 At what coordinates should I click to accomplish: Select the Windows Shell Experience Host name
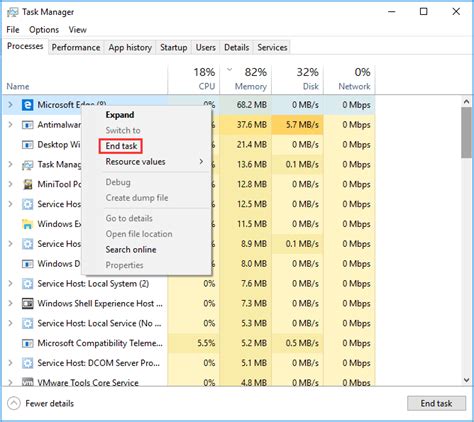point(100,303)
